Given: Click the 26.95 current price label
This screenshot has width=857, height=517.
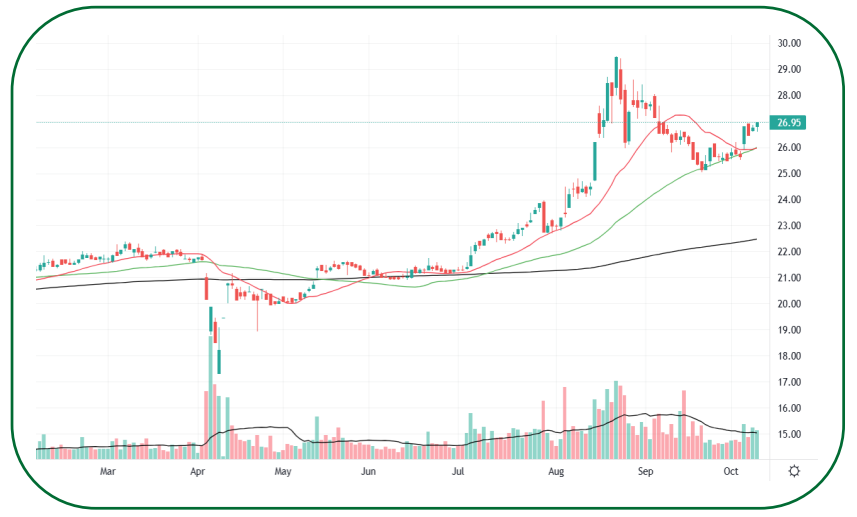Looking at the screenshot, I should coord(790,122).
